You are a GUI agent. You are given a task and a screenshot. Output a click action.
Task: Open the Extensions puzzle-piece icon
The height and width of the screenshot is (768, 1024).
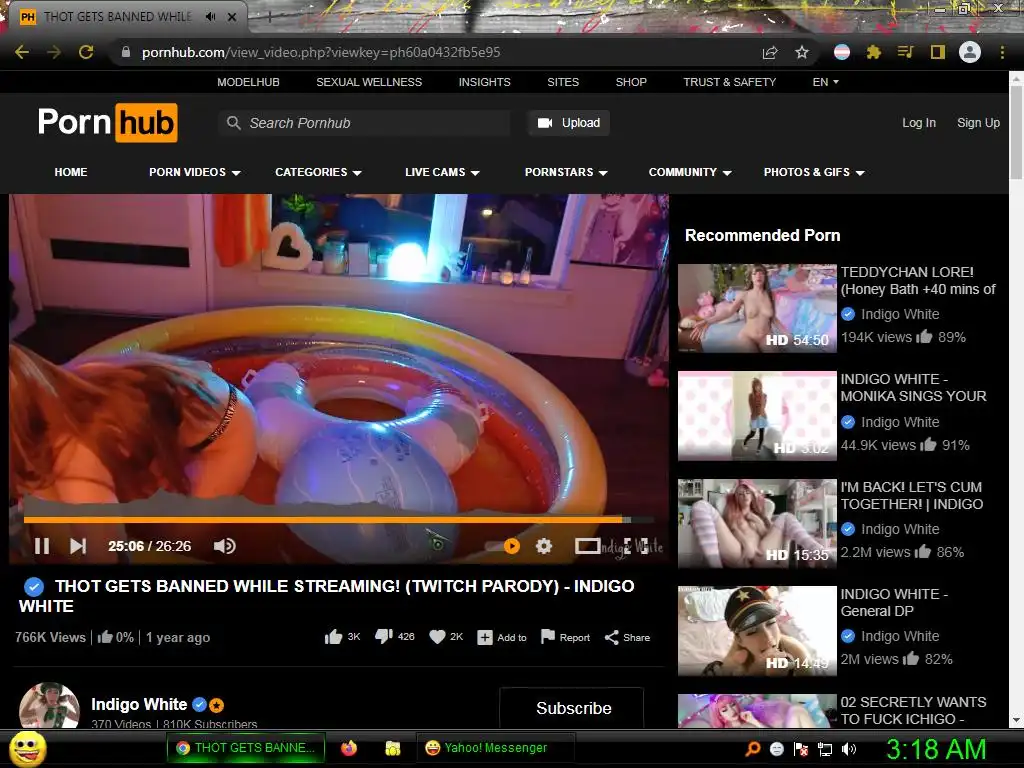873,52
